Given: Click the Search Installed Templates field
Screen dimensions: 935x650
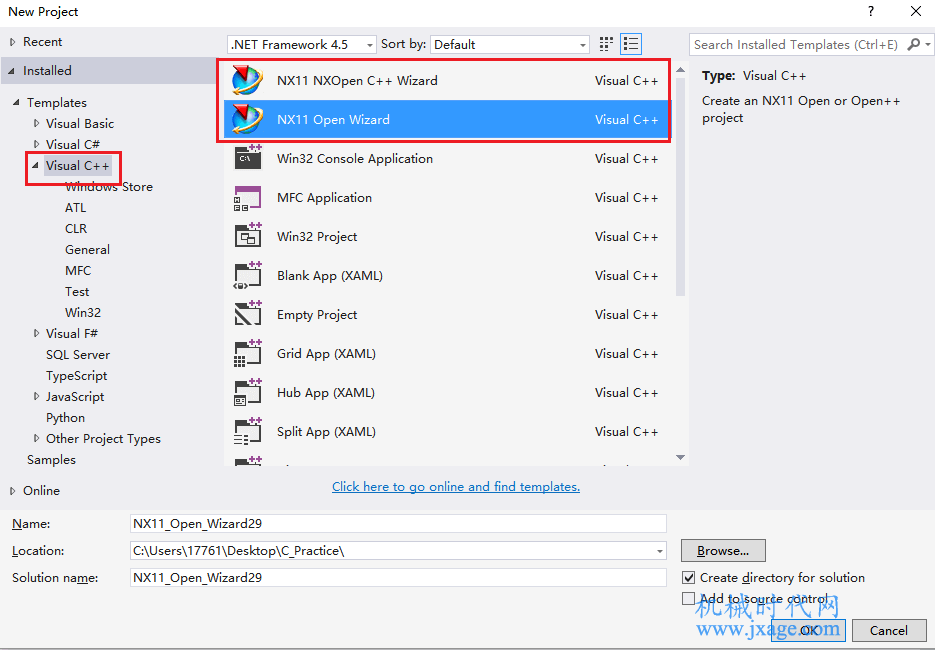Looking at the screenshot, I should (796, 44).
